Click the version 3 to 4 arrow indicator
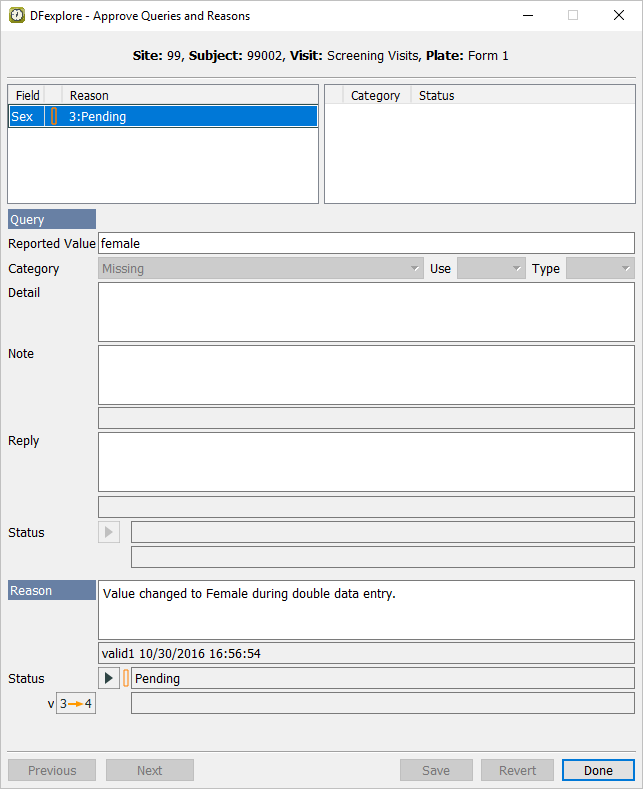 point(76,703)
